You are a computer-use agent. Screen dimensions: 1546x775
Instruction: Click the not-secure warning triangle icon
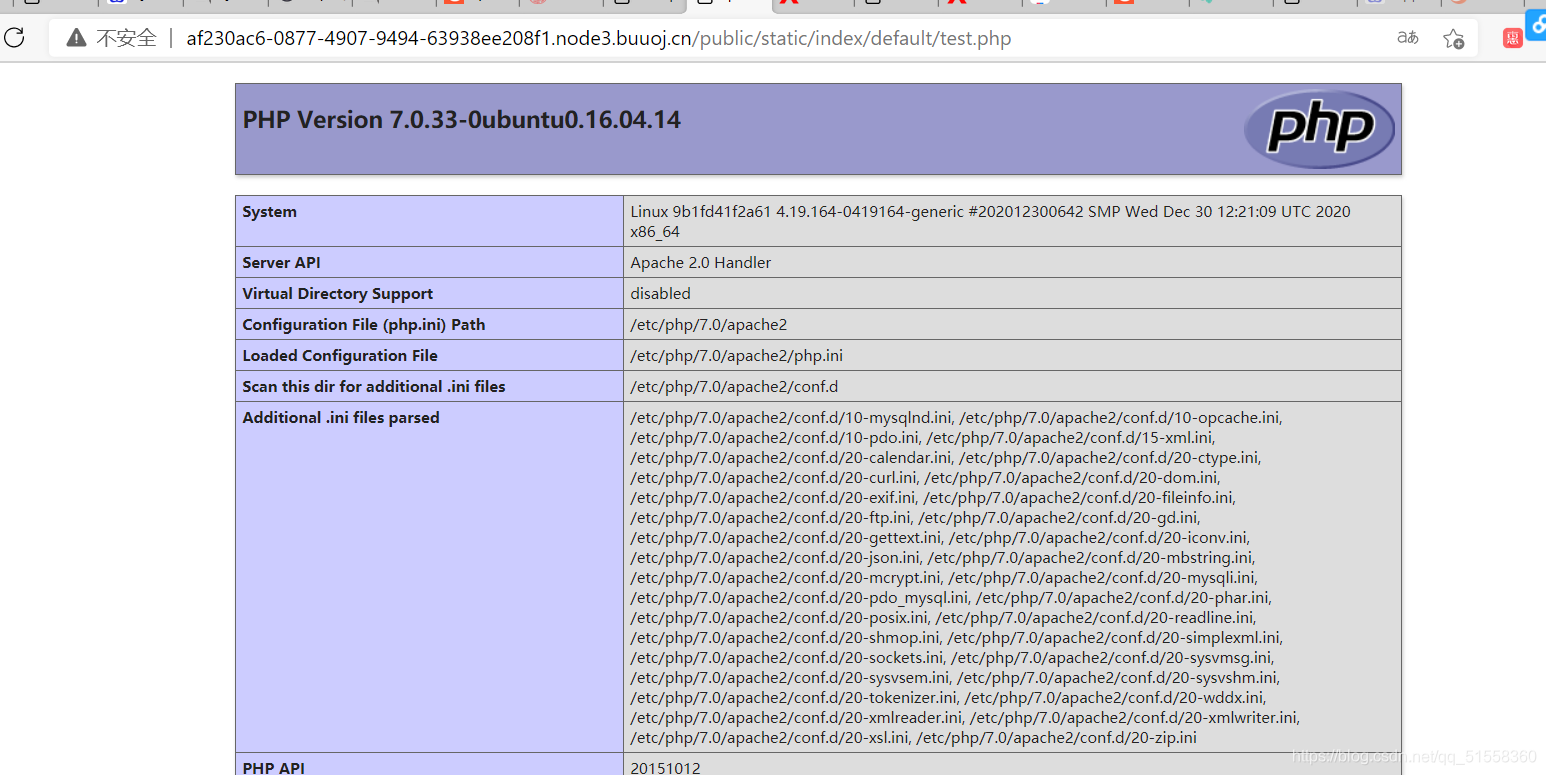[x=76, y=38]
